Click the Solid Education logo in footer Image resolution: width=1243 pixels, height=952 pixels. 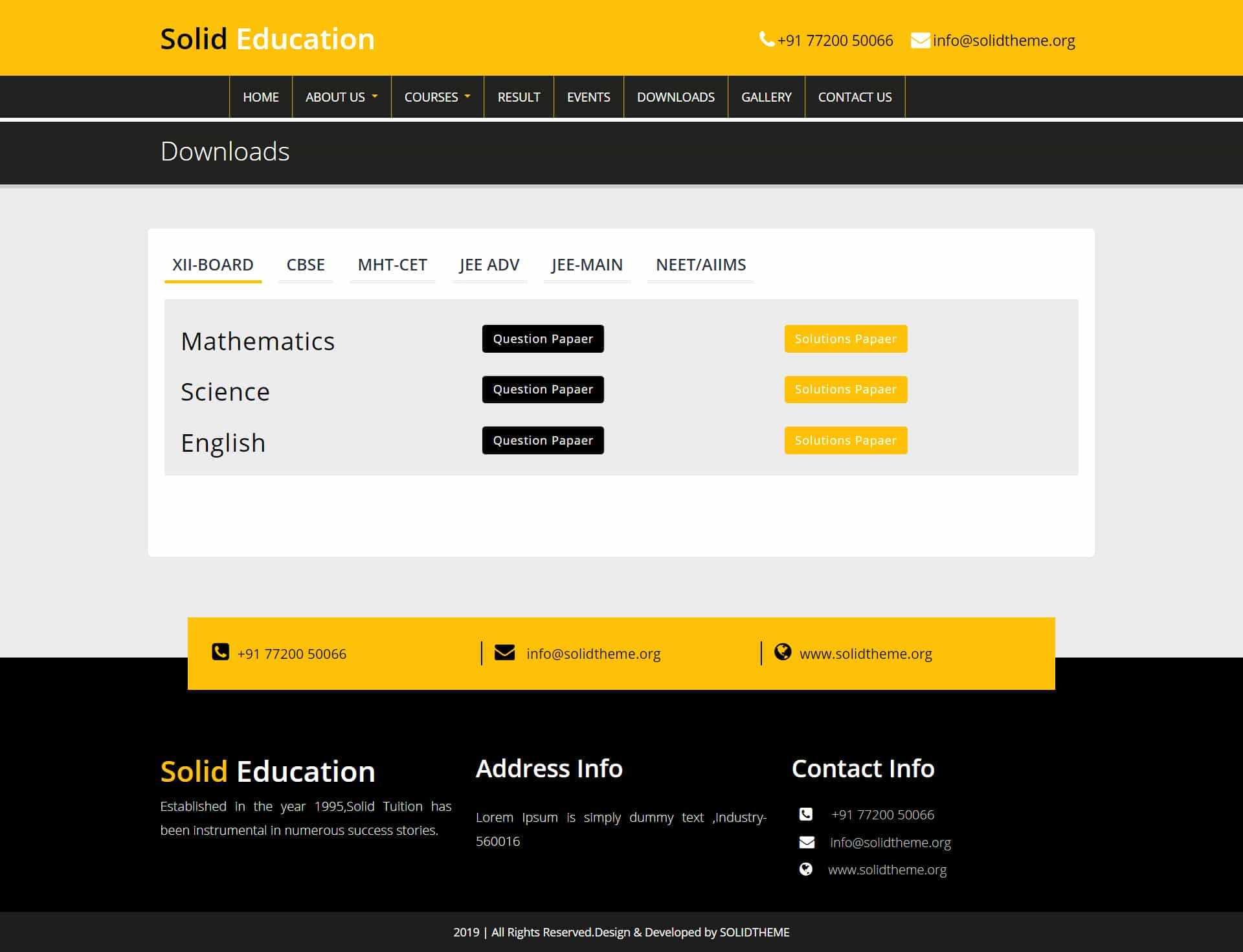pos(267,771)
